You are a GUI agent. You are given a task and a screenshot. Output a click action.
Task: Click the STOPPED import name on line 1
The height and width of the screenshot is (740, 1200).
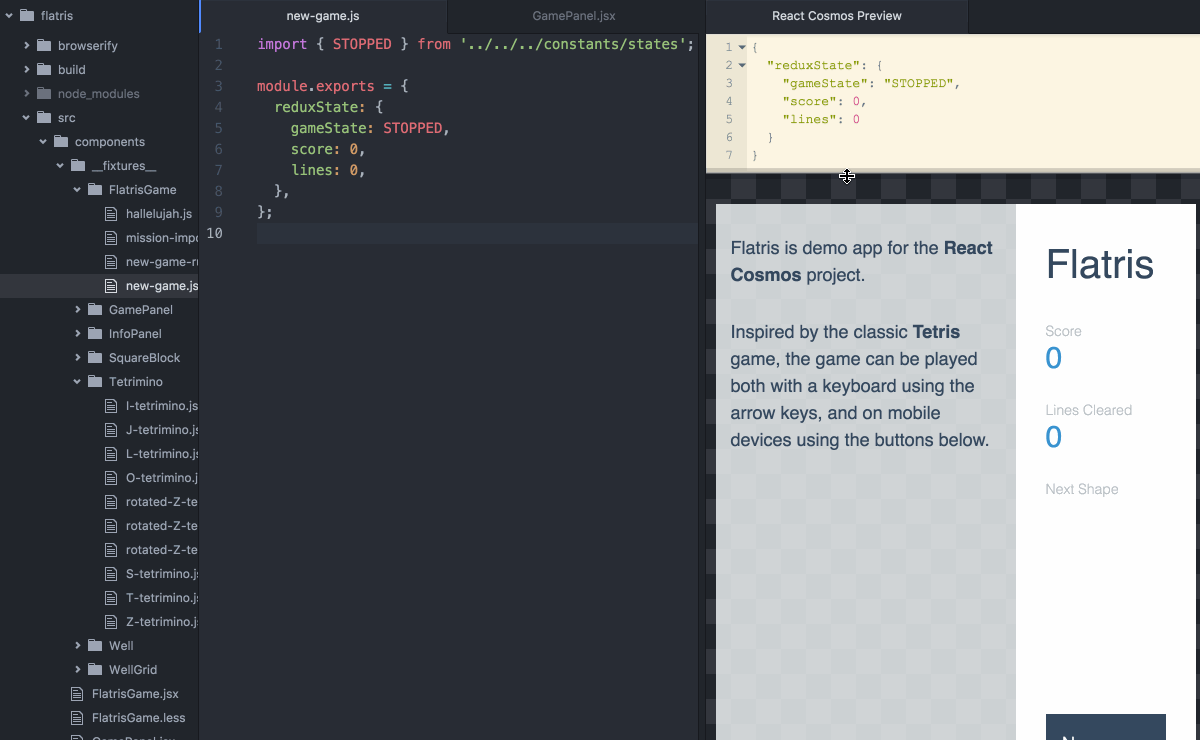(x=362, y=44)
